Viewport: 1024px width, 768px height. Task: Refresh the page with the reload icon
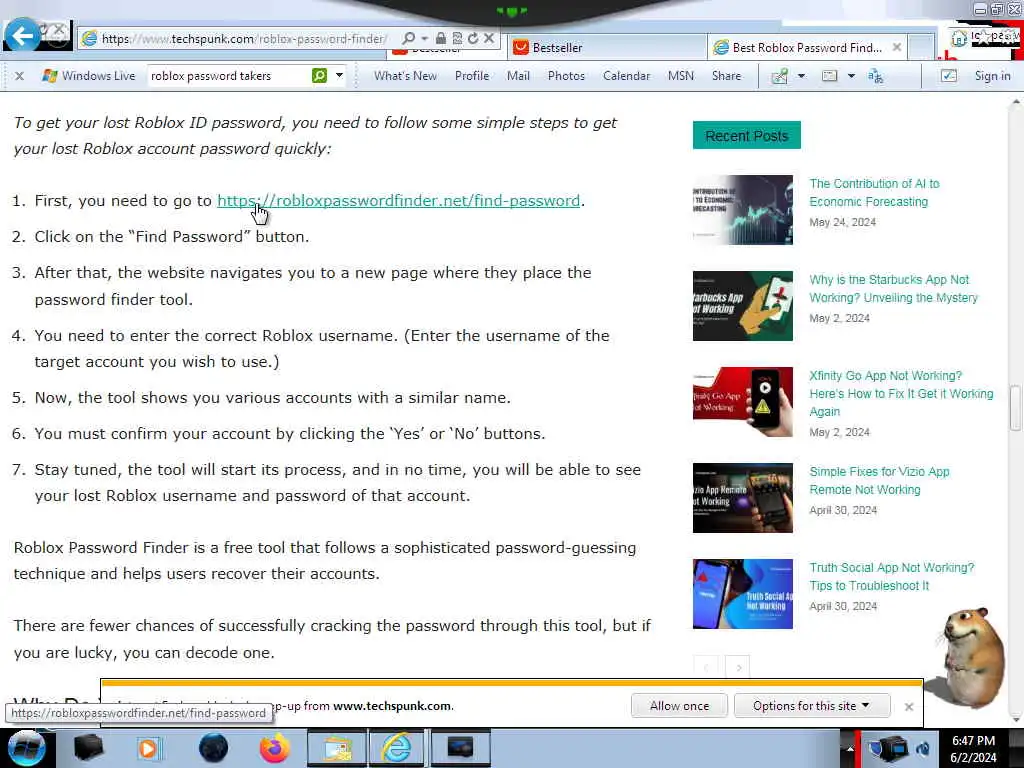(473, 39)
